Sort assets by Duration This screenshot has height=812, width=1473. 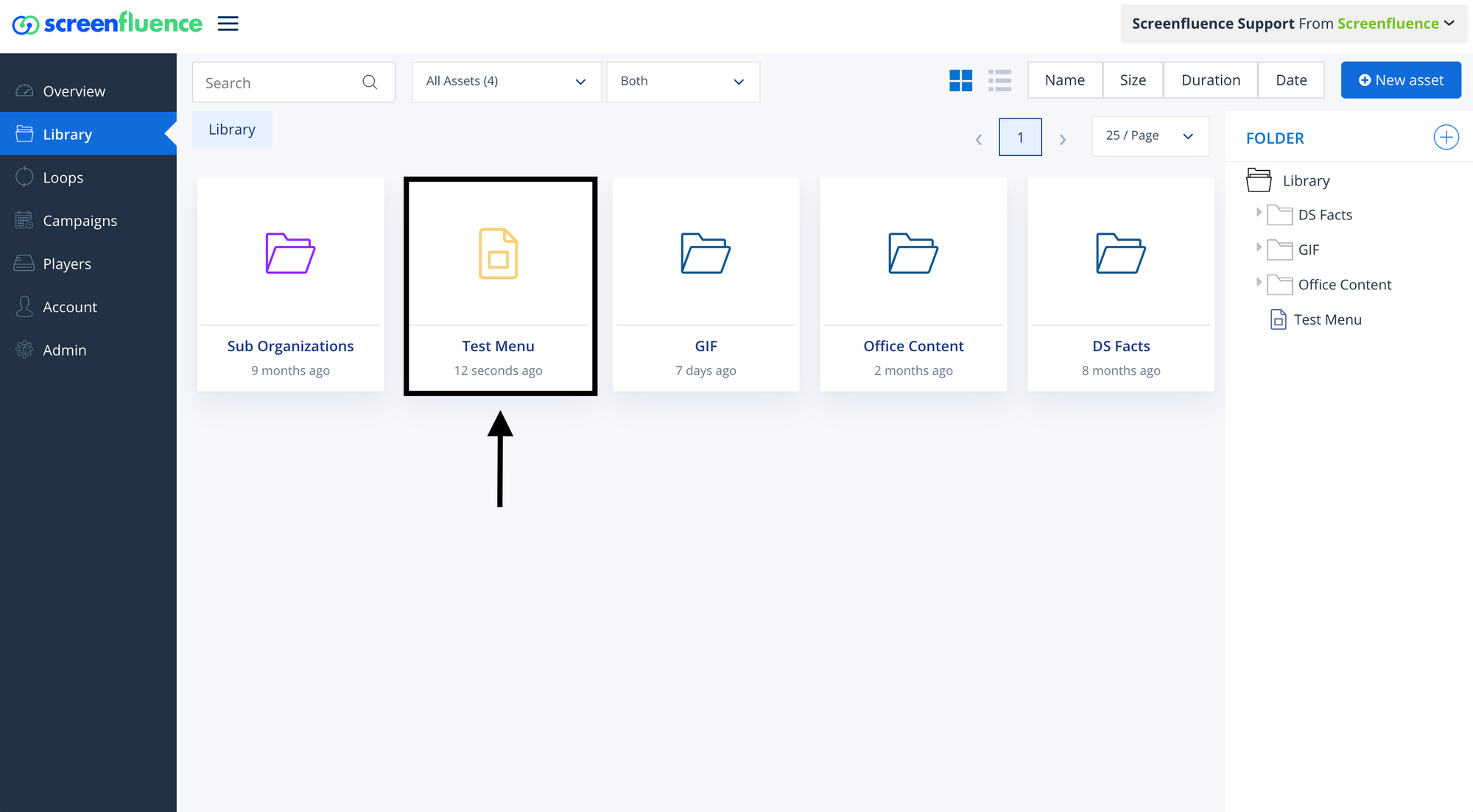coord(1211,80)
